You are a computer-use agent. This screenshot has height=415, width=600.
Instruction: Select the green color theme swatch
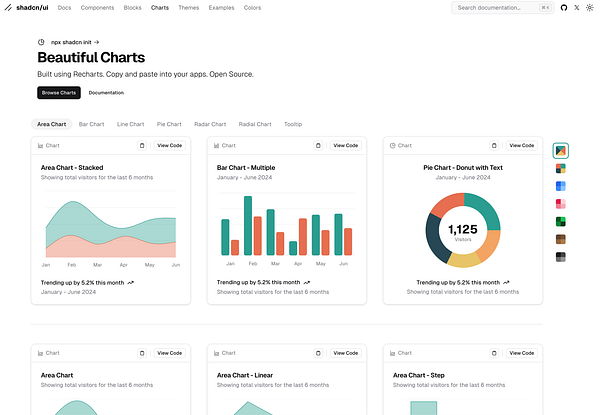pyautogui.click(x=561, y=221)
